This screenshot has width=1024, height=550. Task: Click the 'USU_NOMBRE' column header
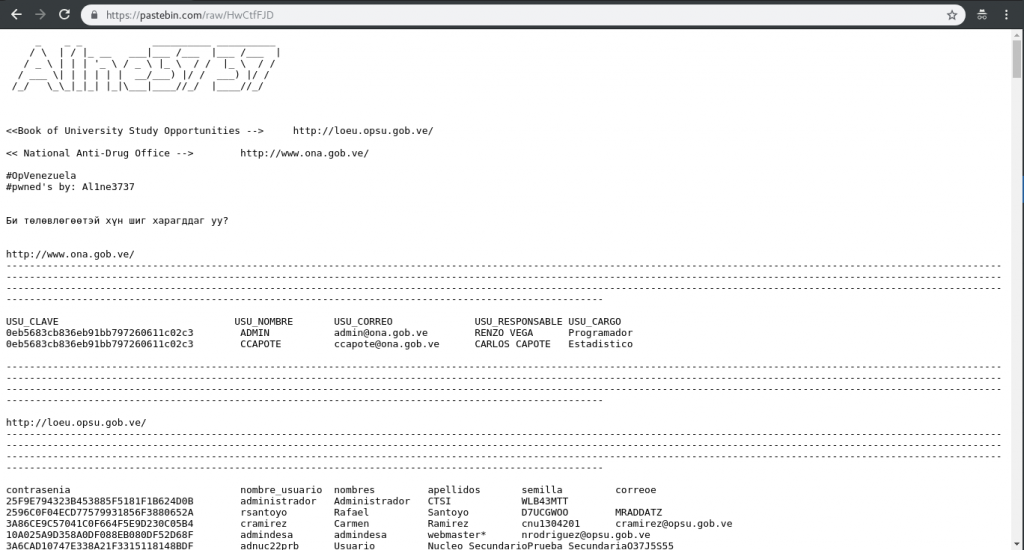pos(264,322)
